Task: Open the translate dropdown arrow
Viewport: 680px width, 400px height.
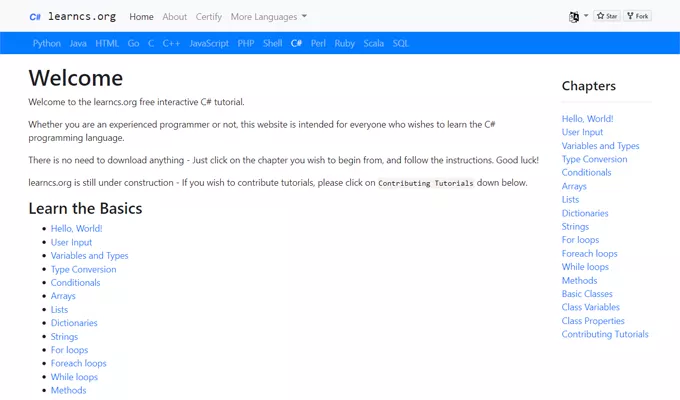Action: pos(586,16)
